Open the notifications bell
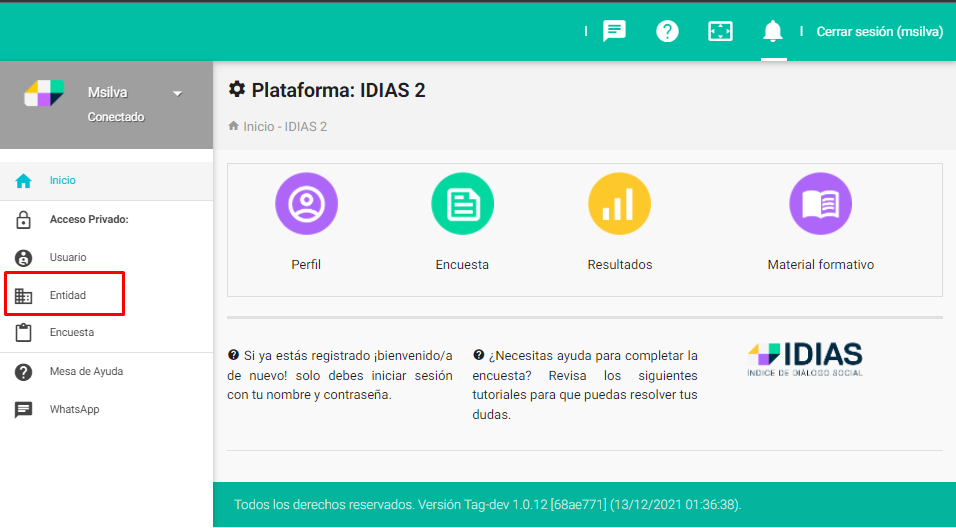 point(773,31)
